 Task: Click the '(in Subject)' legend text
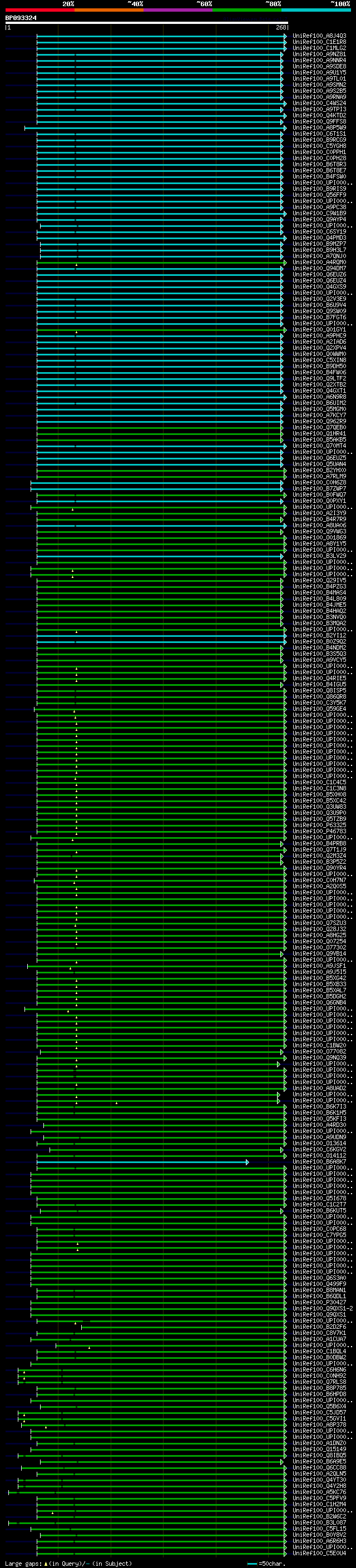coord(112,1563)
